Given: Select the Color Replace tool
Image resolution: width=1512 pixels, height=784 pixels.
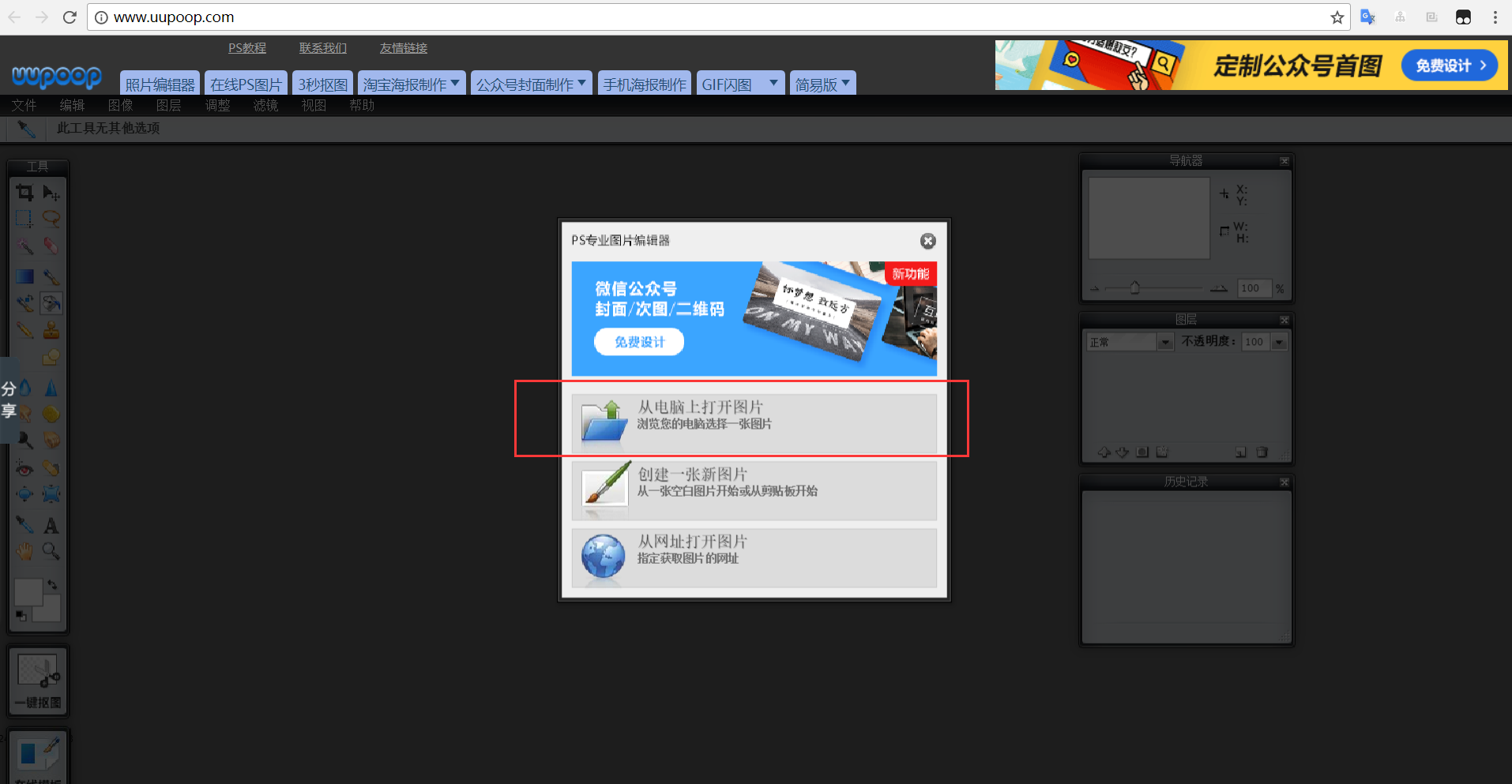Looking at the screenshot, I should 24,303.
